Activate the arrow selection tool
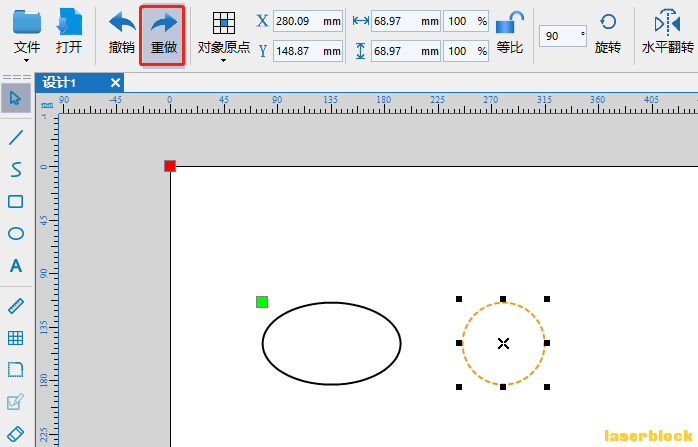 click(x=16, y=98)
